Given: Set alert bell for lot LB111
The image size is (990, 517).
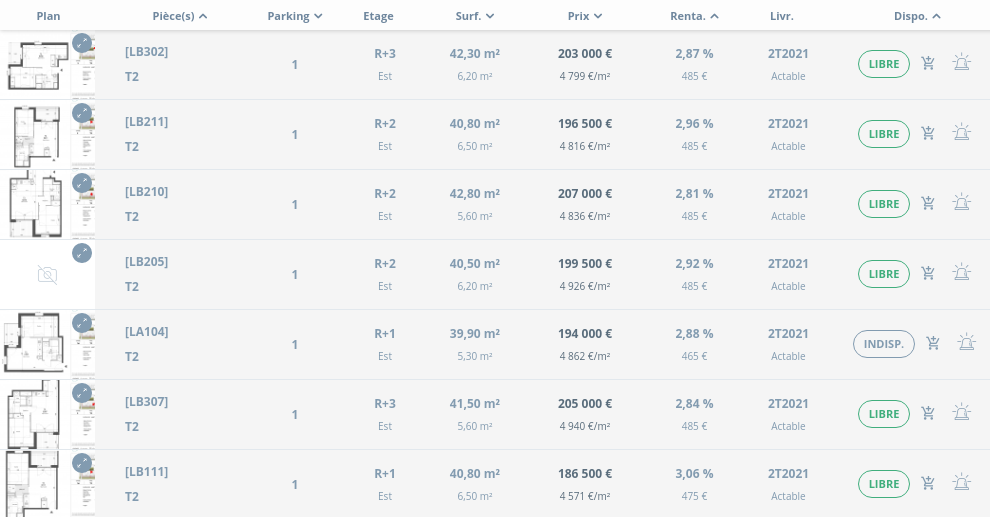Looking at the screenshot, I should [961, 484].
